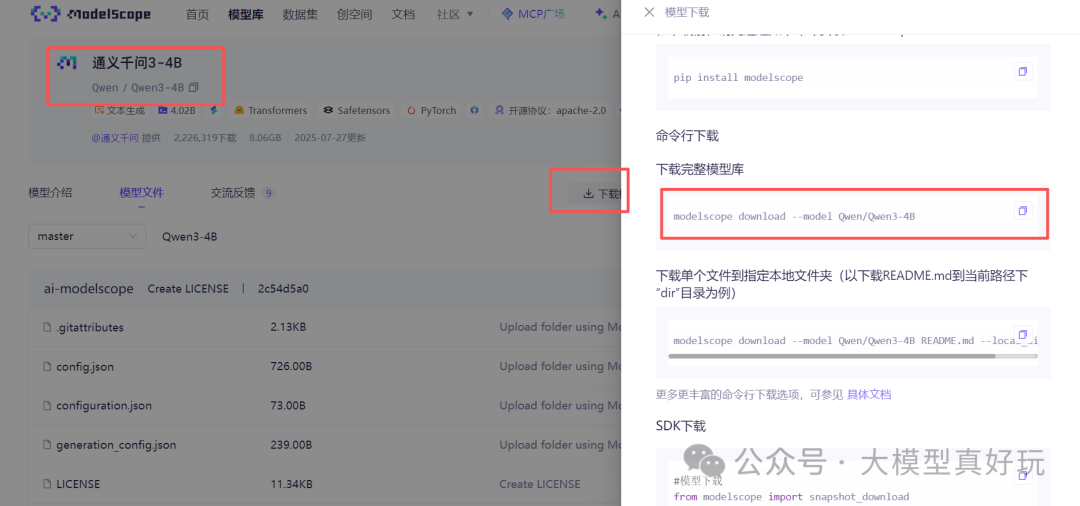
Task: Copy the Qwen/Qwen3-4B model ID
Action: pos(194,87)
